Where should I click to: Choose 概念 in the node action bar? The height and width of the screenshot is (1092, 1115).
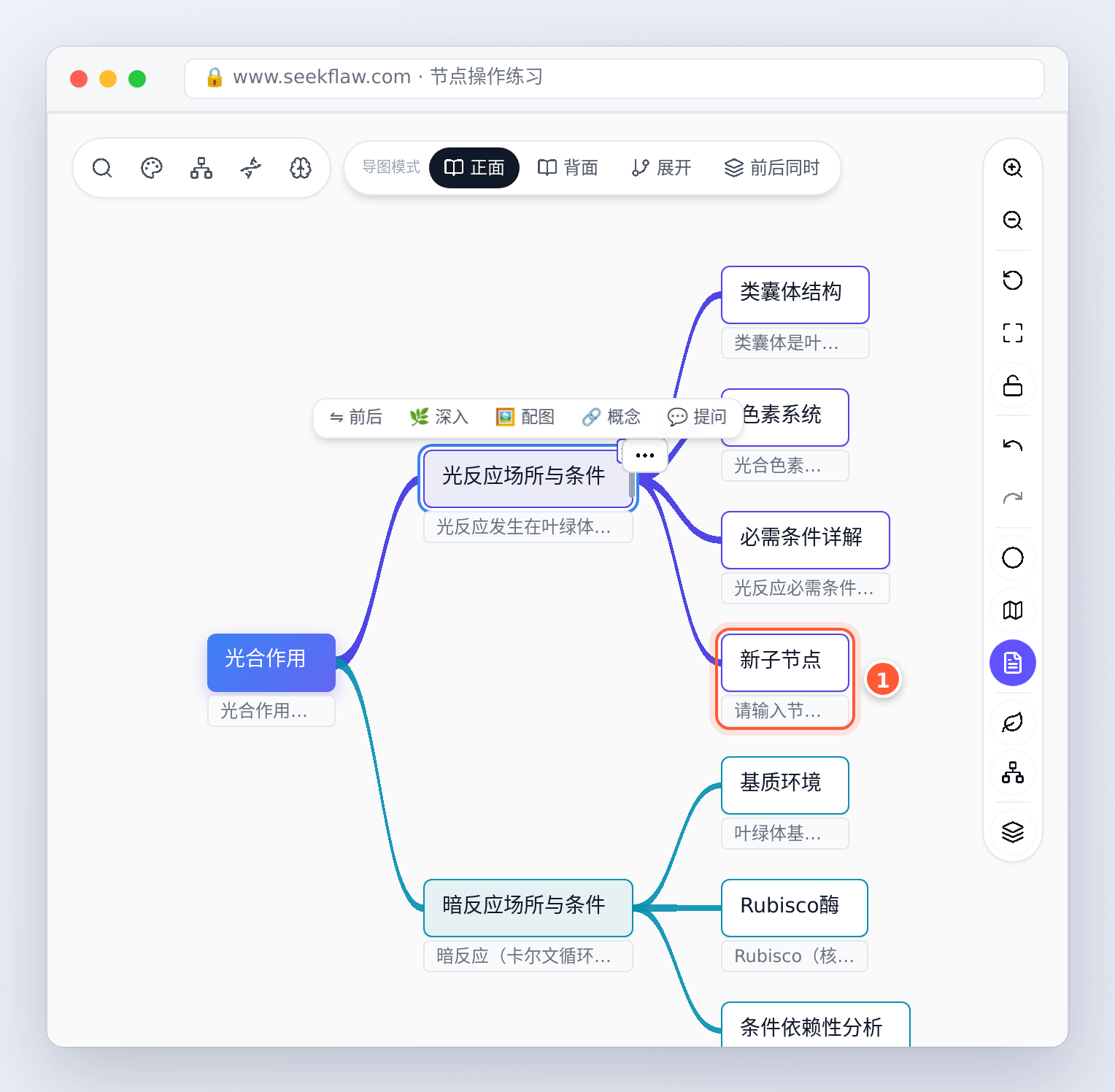pyautogui.click(x=611, y=417)
